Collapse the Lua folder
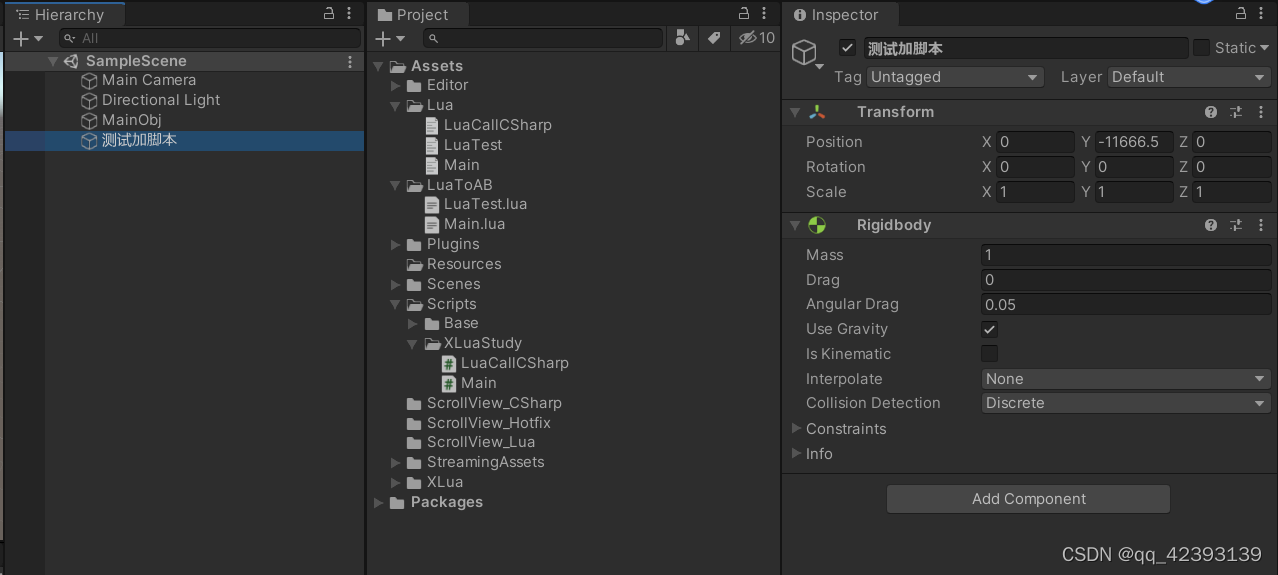 [x=396, y=105]
